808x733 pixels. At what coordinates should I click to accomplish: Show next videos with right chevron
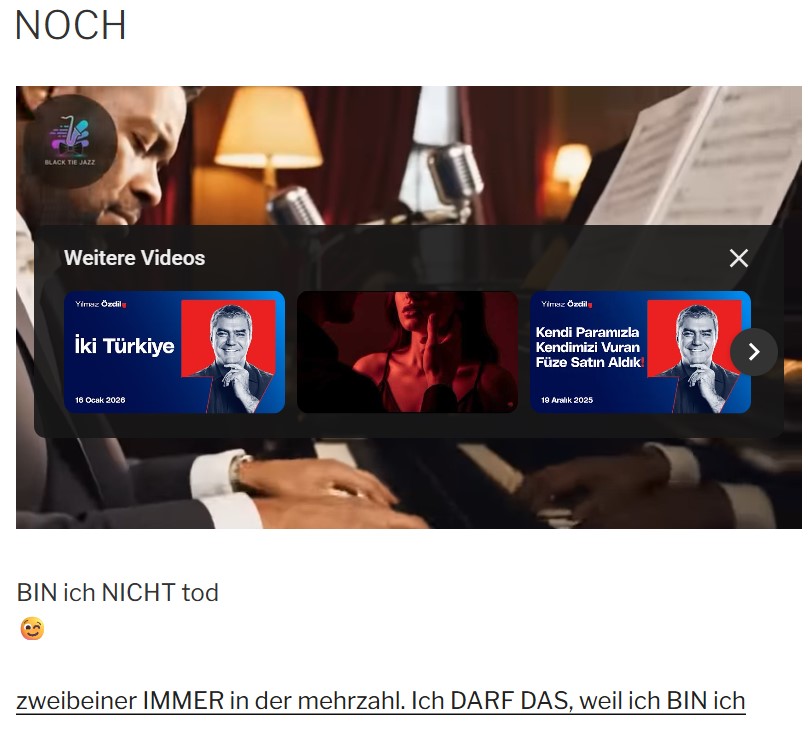pos(753,352)
